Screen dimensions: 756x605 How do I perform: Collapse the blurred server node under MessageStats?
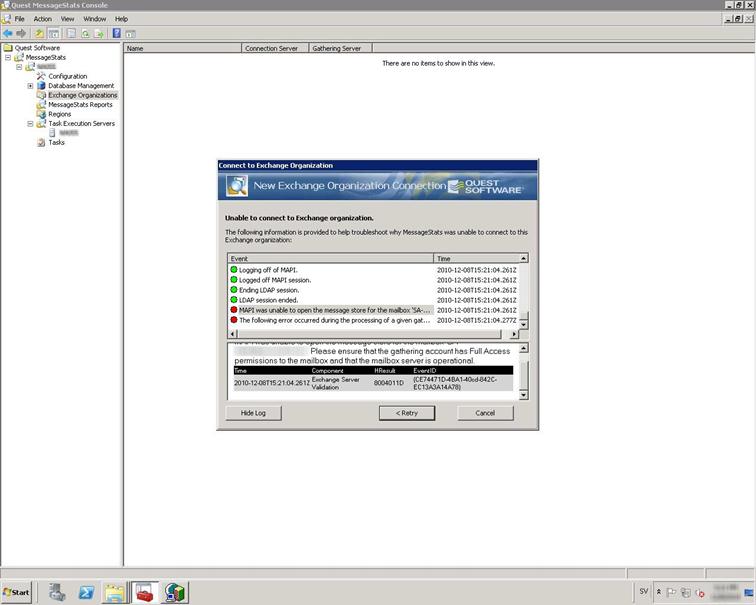point(19,67)
